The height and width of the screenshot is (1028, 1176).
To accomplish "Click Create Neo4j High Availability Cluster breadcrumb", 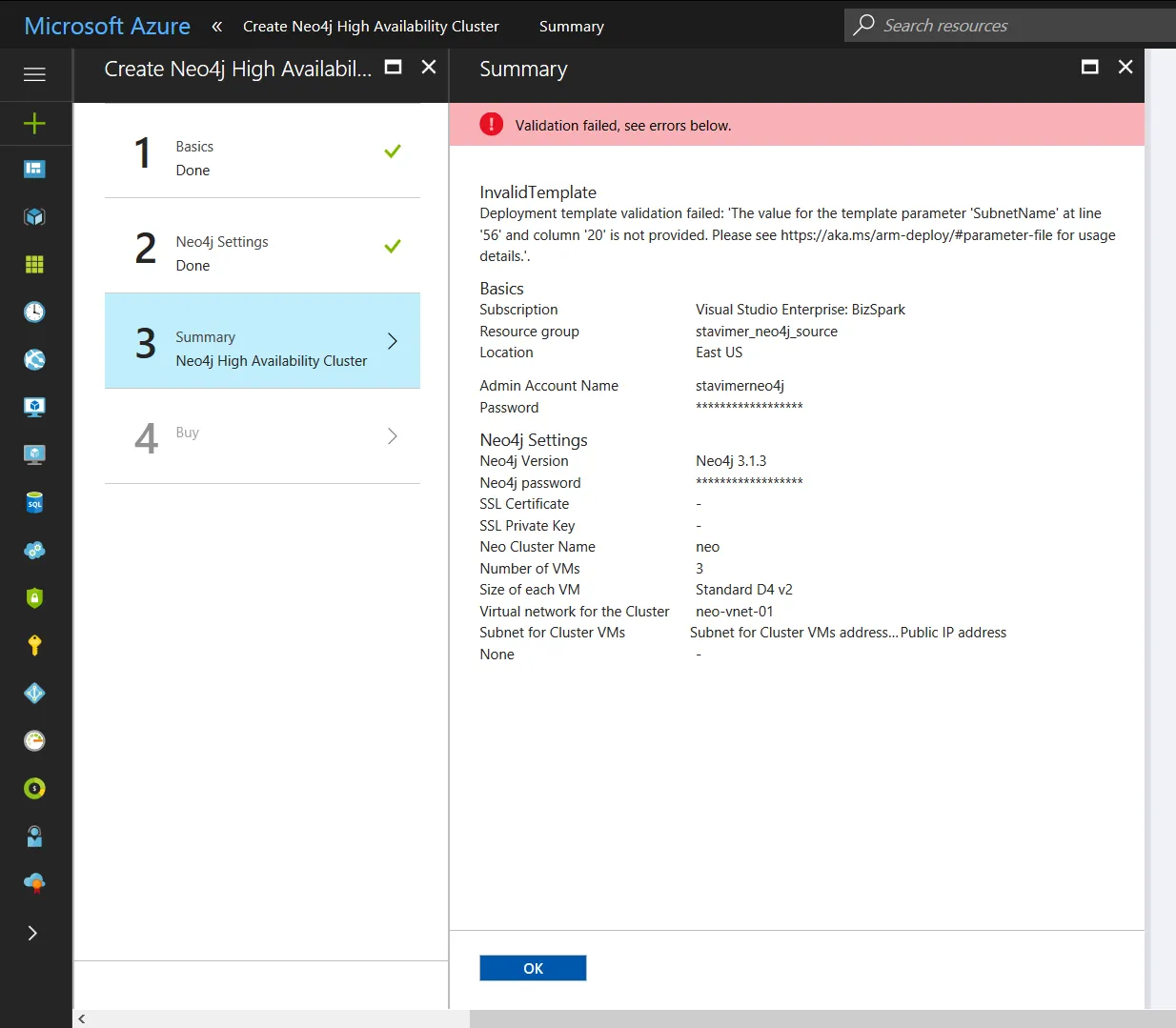I will (x=371, y=27).
